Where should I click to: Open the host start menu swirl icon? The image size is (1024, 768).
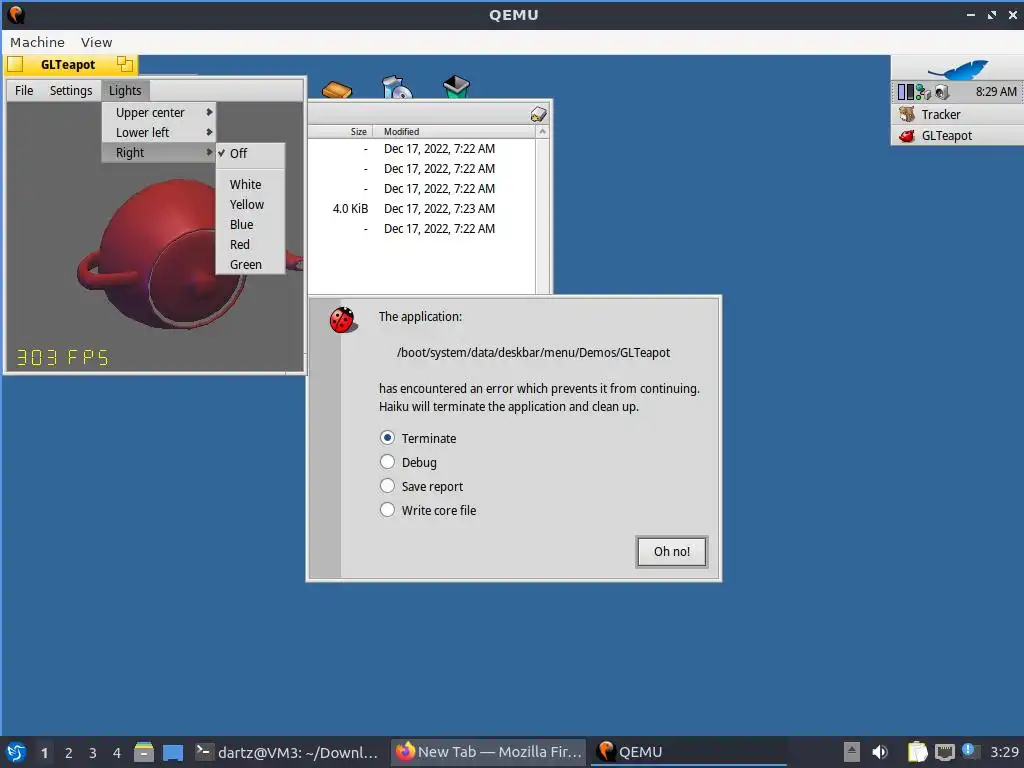[x=16, y=752]
